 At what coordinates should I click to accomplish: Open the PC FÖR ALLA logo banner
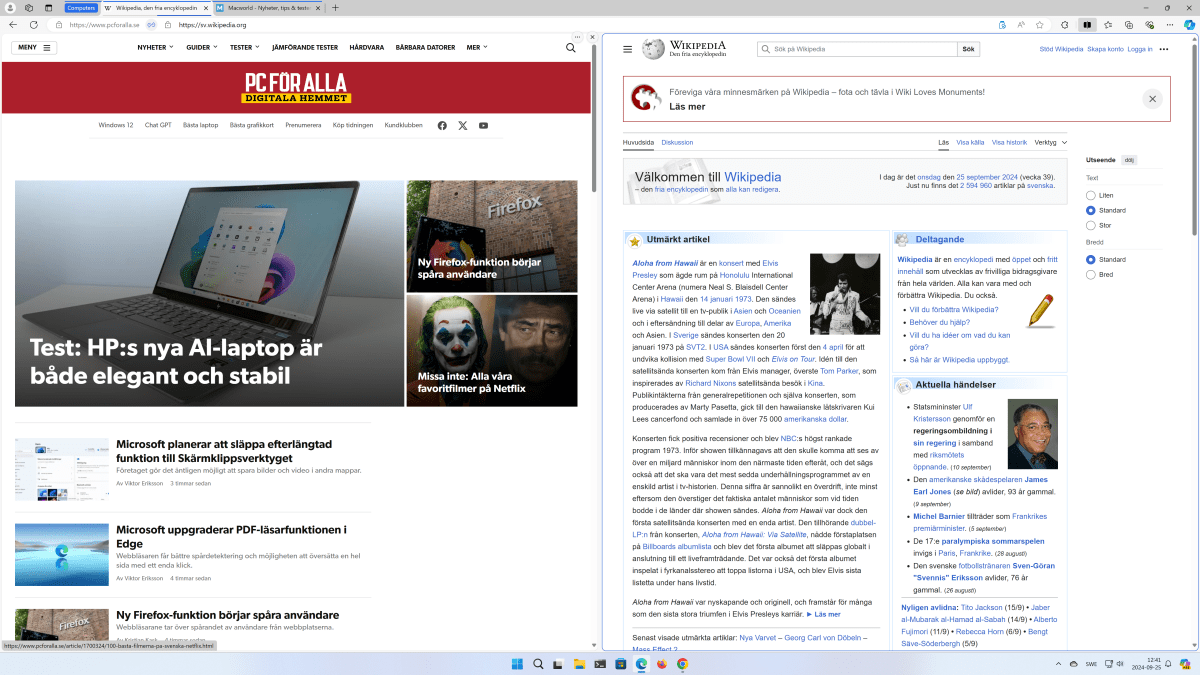296,87
